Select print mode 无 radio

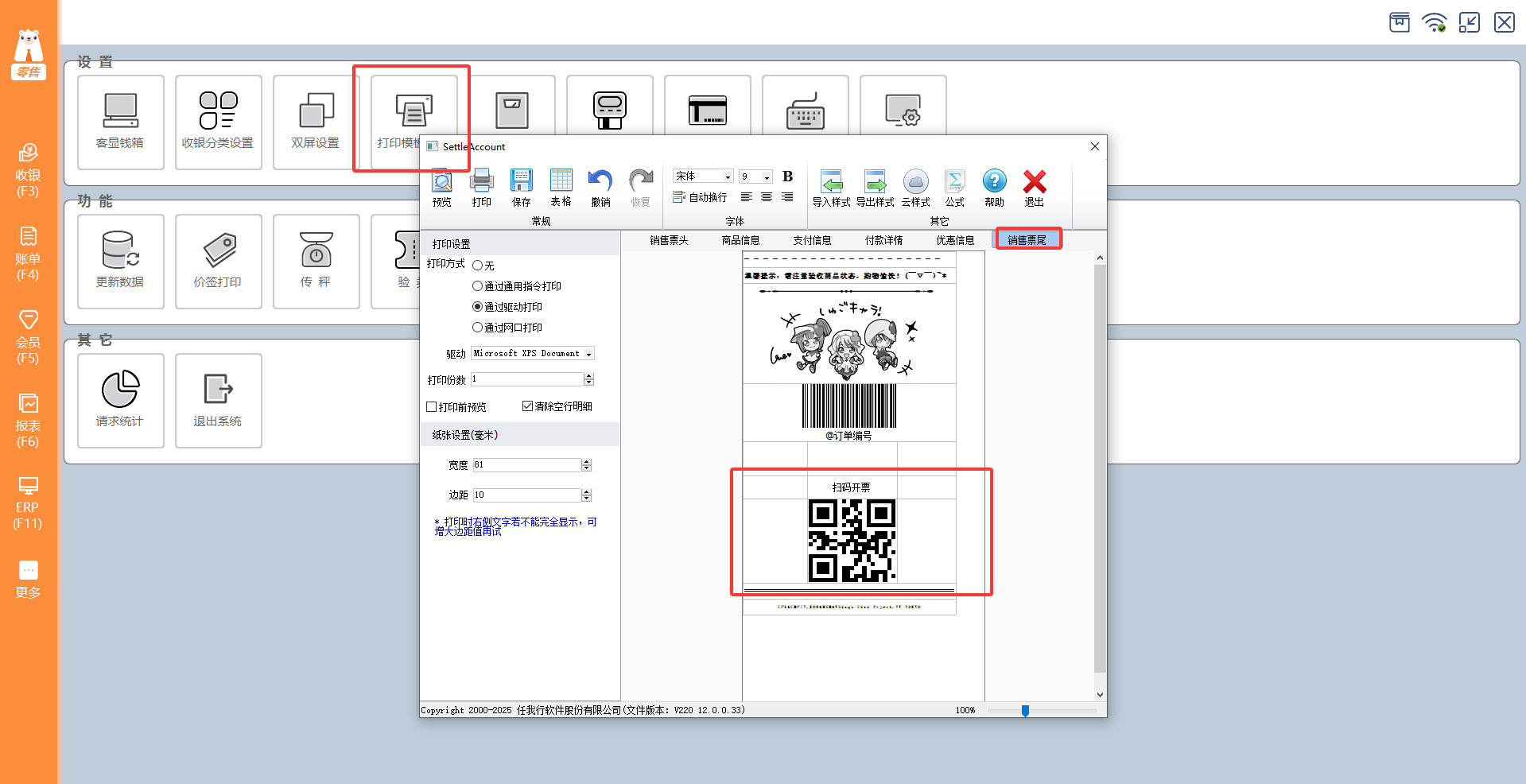[478, 266]
